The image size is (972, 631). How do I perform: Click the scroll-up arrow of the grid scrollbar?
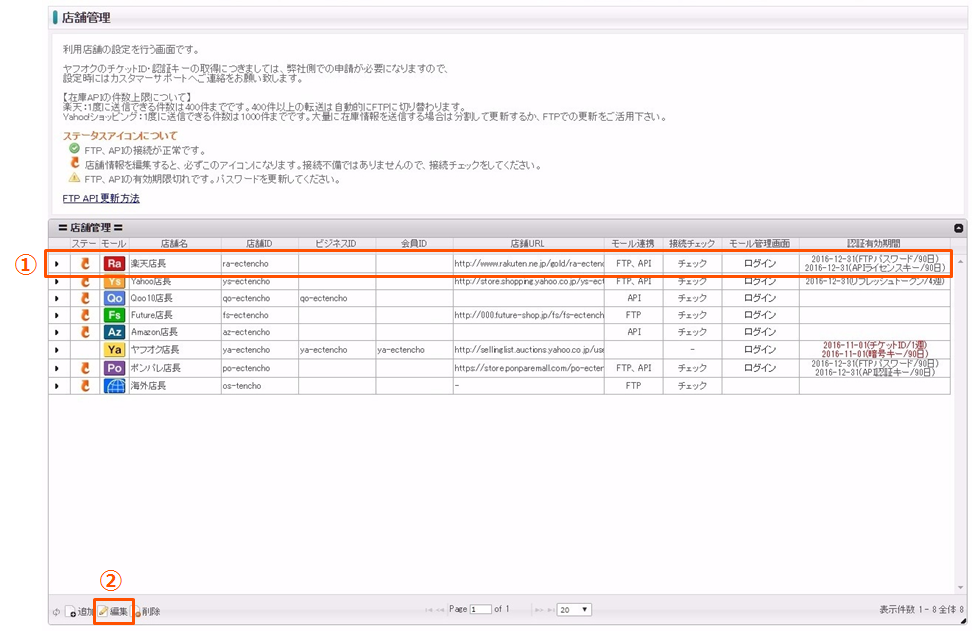960,262
